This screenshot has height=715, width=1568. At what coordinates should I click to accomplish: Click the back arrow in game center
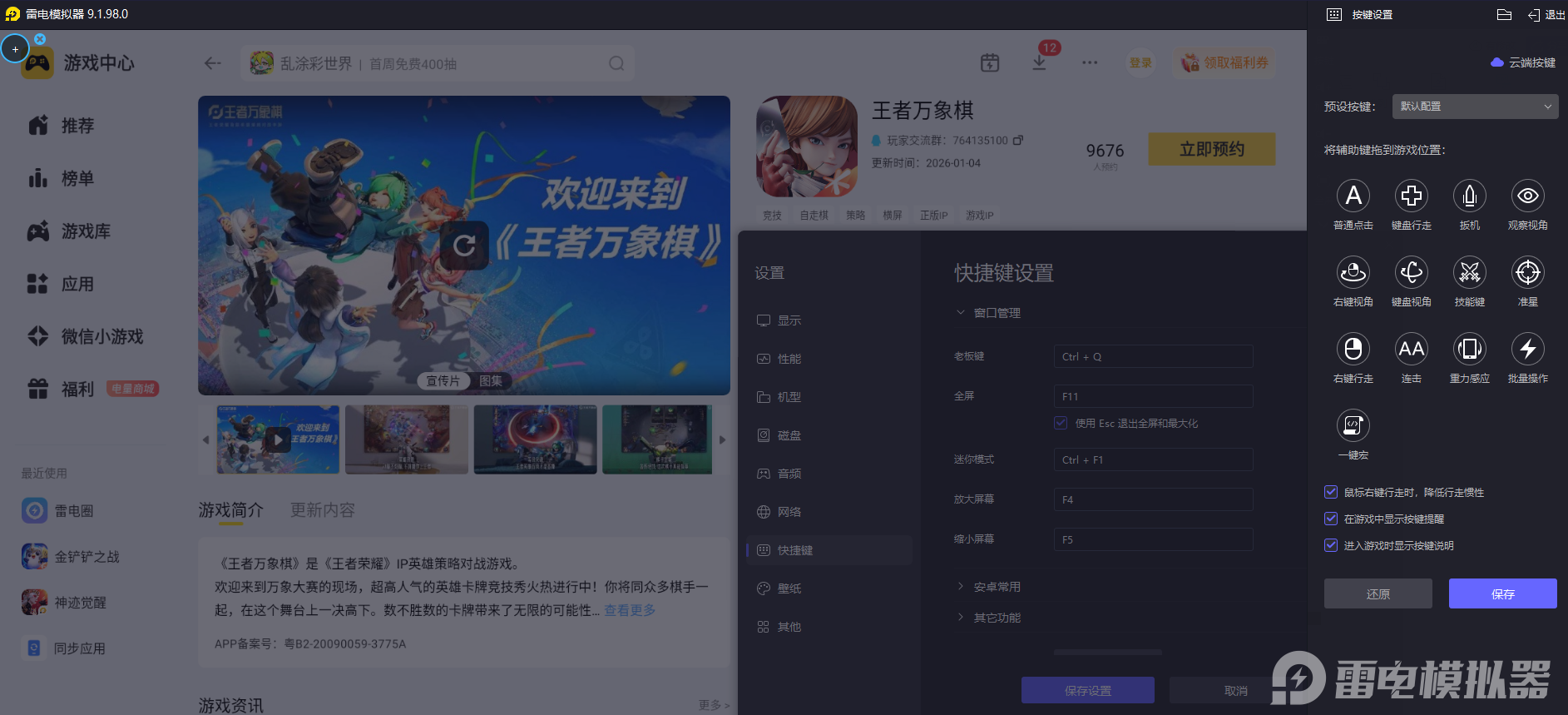(x=213, y=63)
